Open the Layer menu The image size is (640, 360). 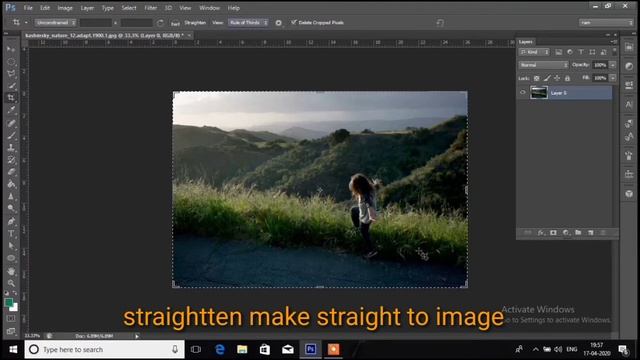[x=87, y=8]
